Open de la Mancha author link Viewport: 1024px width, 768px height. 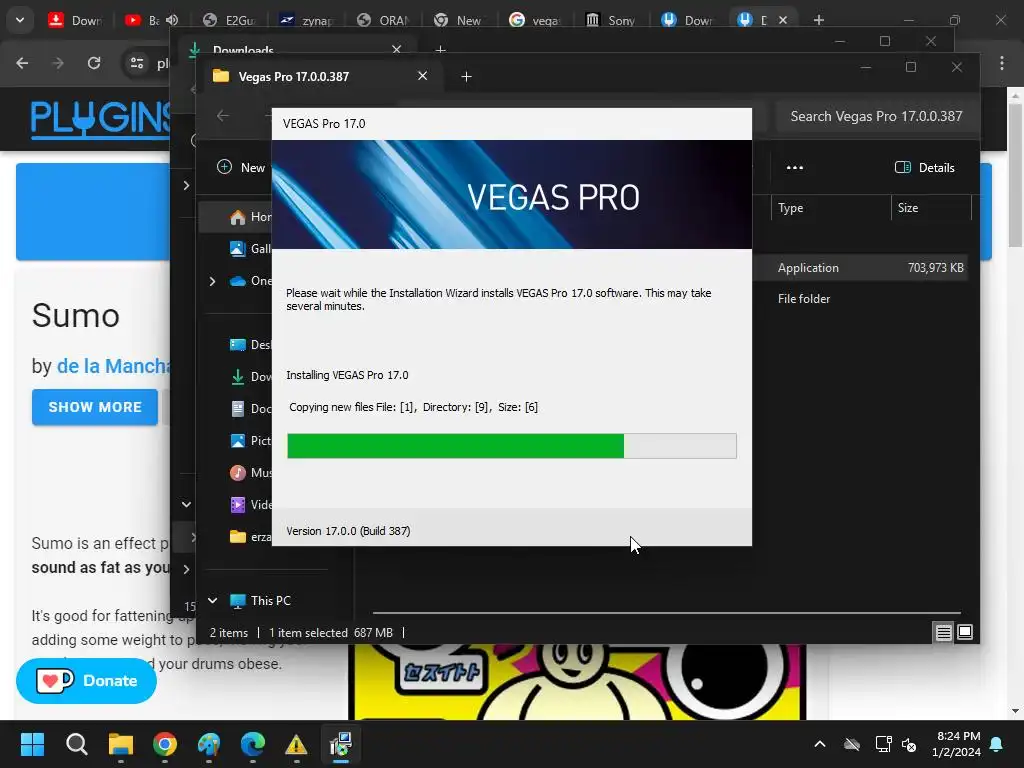tap(113, 366)
